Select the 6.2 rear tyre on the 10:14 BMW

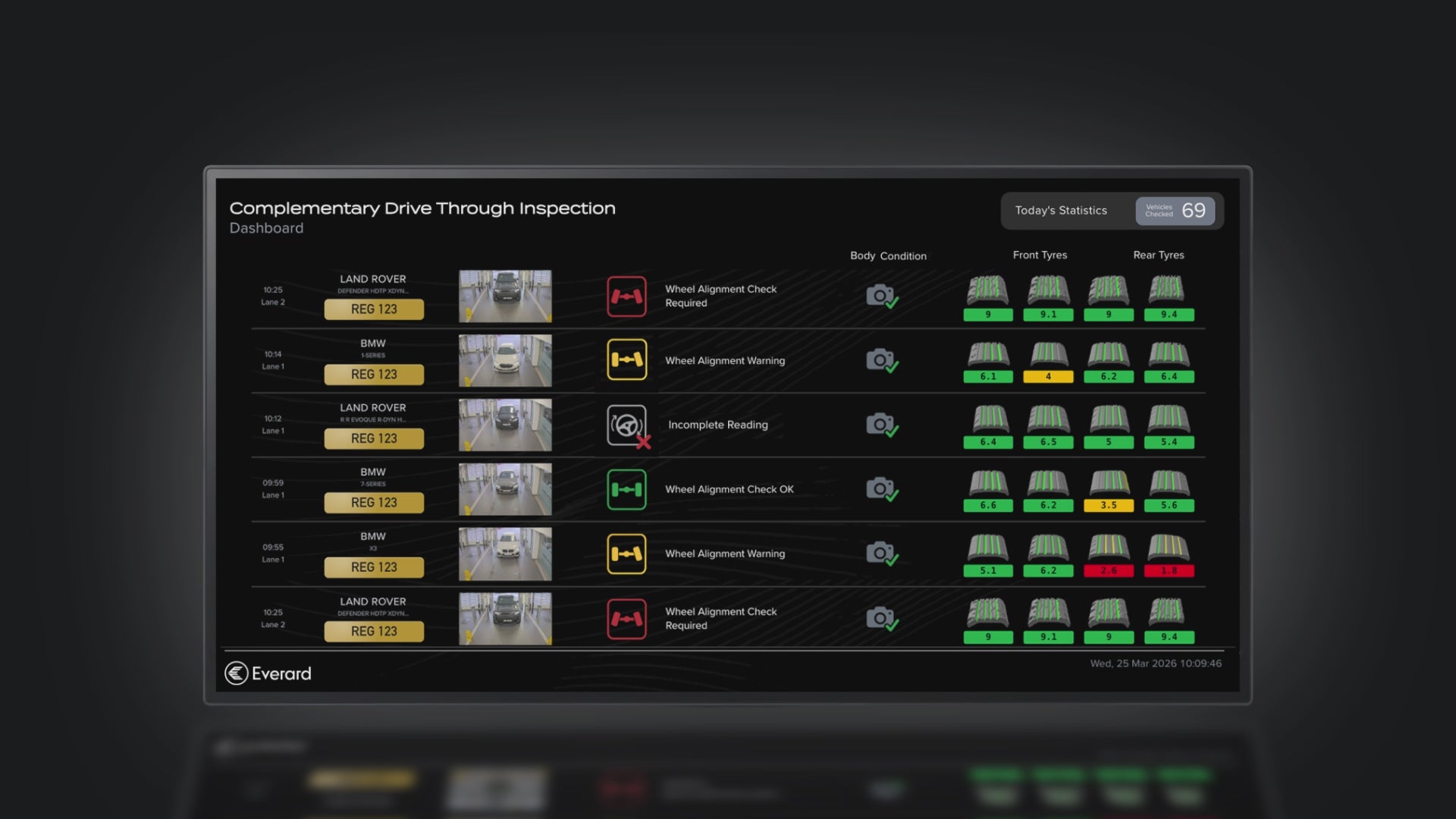[1109, 362]
